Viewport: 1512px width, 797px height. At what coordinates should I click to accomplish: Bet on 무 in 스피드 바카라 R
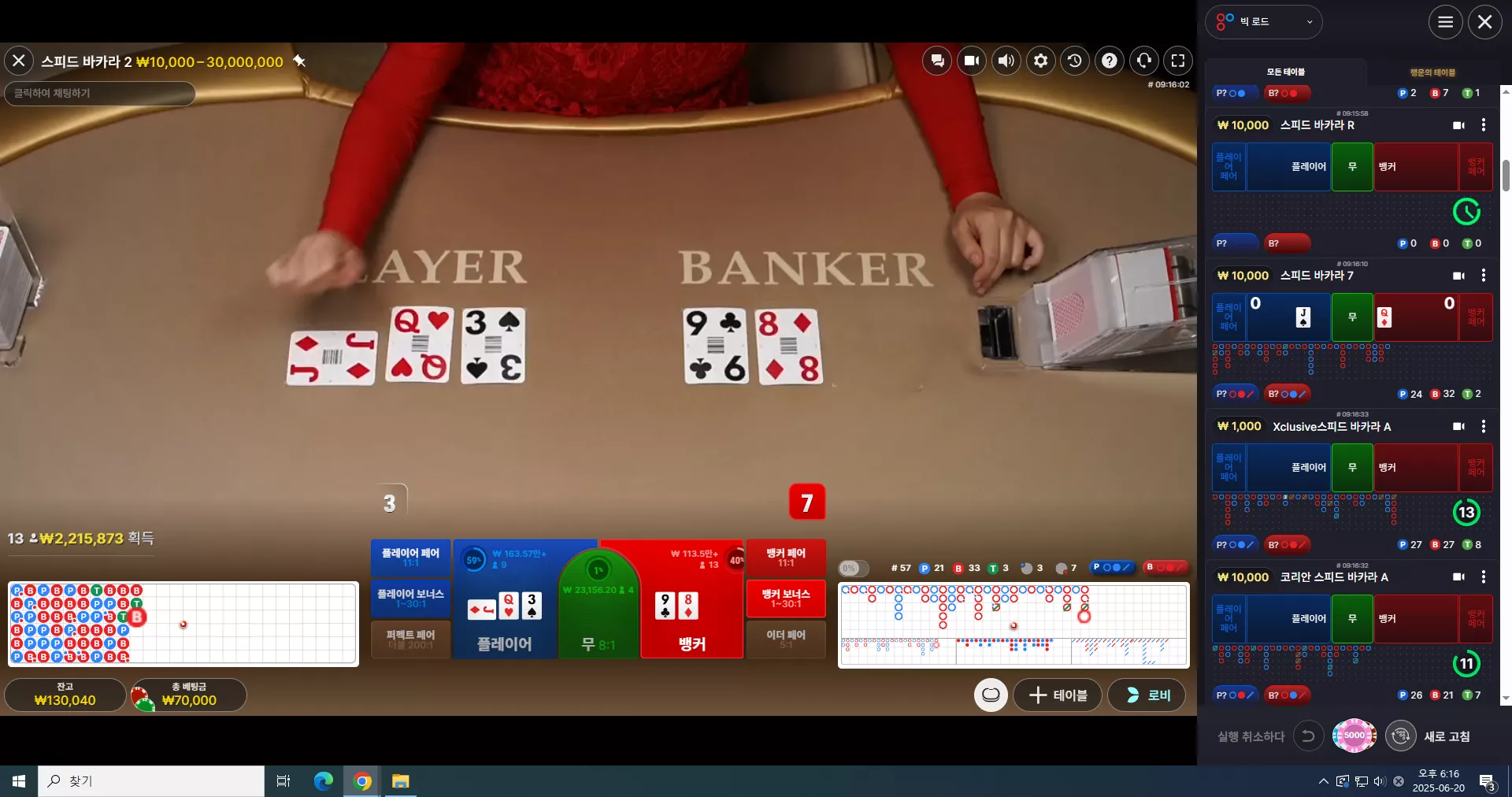click(x=1352, y=167)
